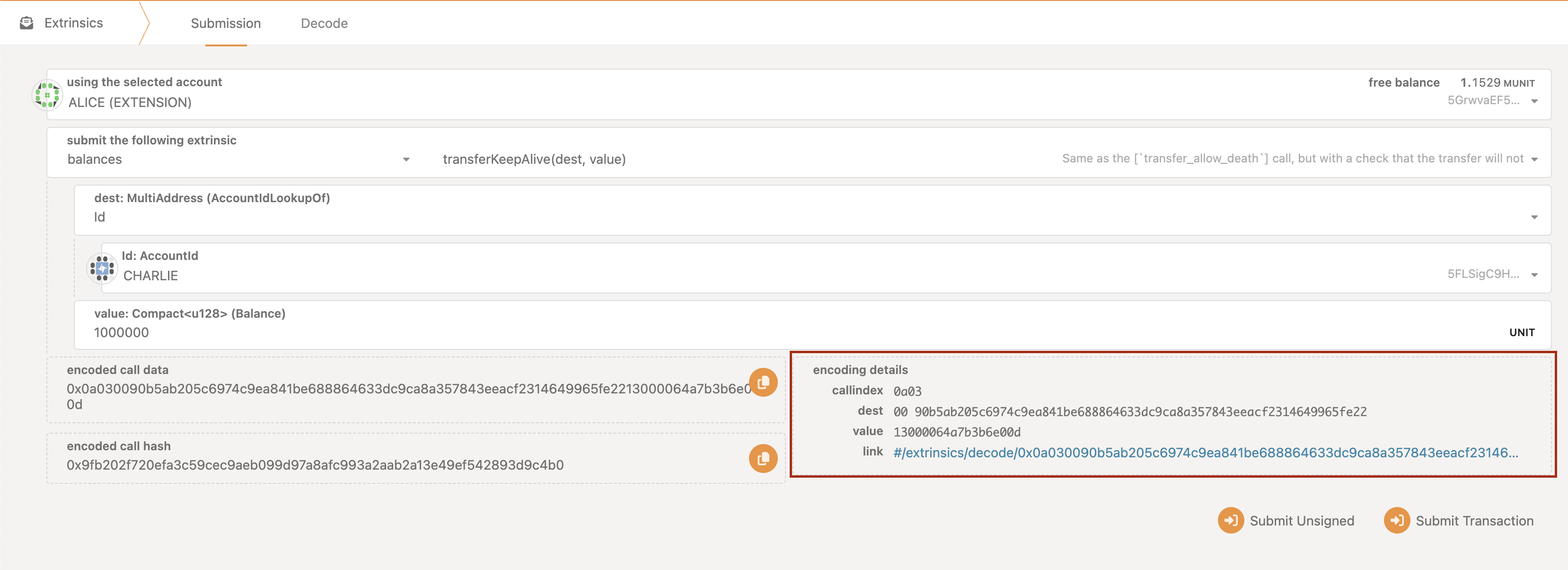The width and height of the screenshot is (1568, 570).
Task: Open the UNIT denomination selector
Action: click(x=1522, y=332)
